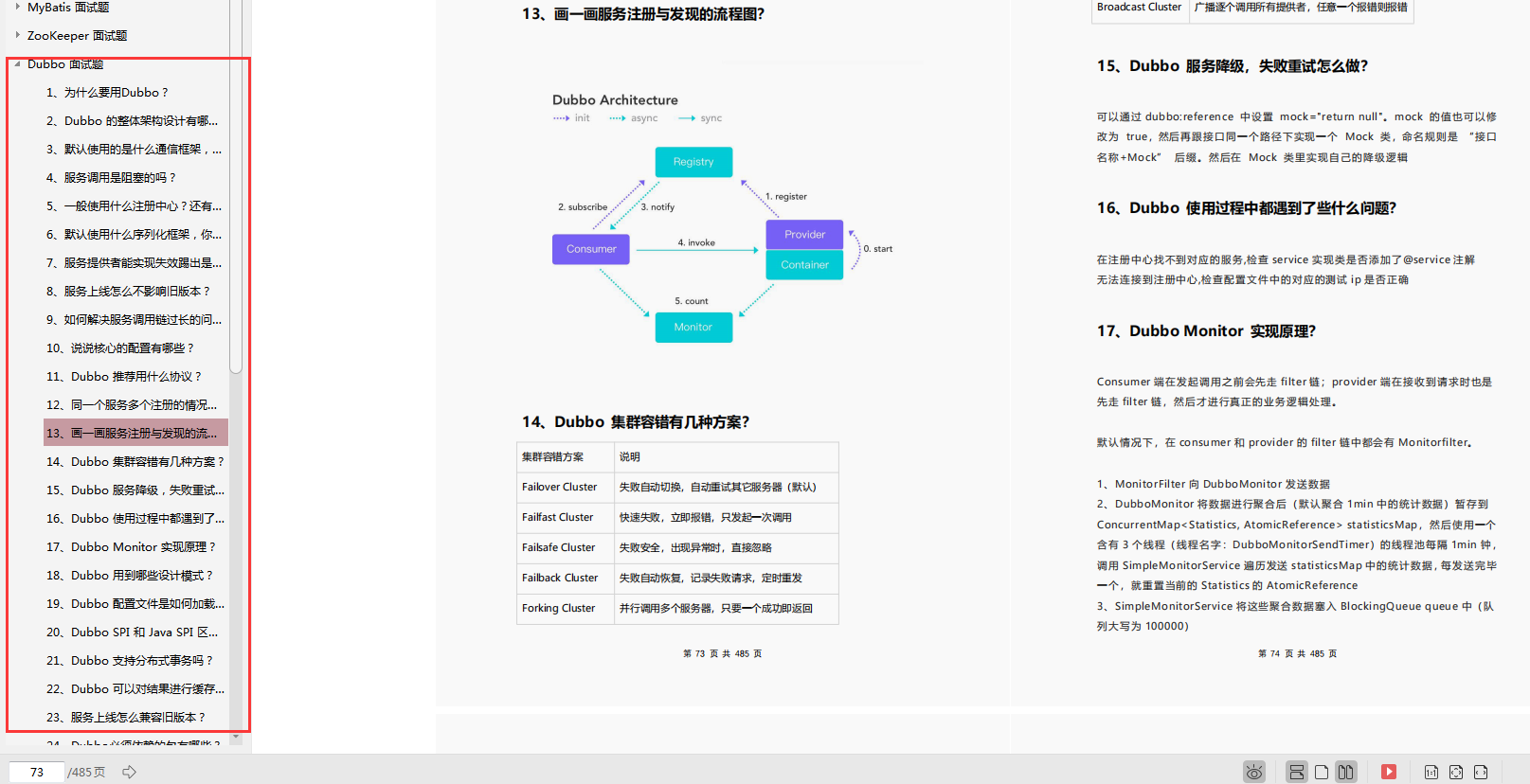Open bookmark 7、服务提供者能实现失效踢出
Image resolution: width=1530 pixels, height=784 pixels.
click(x=134, y=262)
